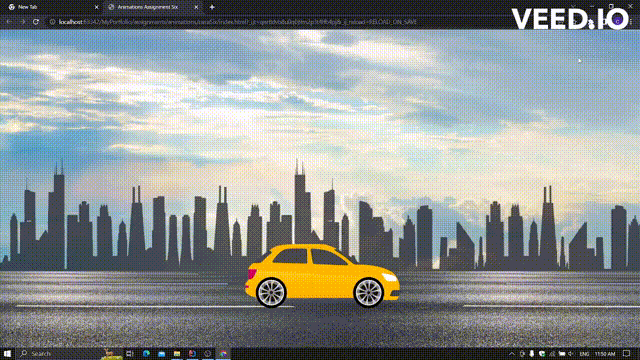Viewport: 640px width, 360px height.
Task: View site information icon beside localhost
Action: tap(52, 22)
